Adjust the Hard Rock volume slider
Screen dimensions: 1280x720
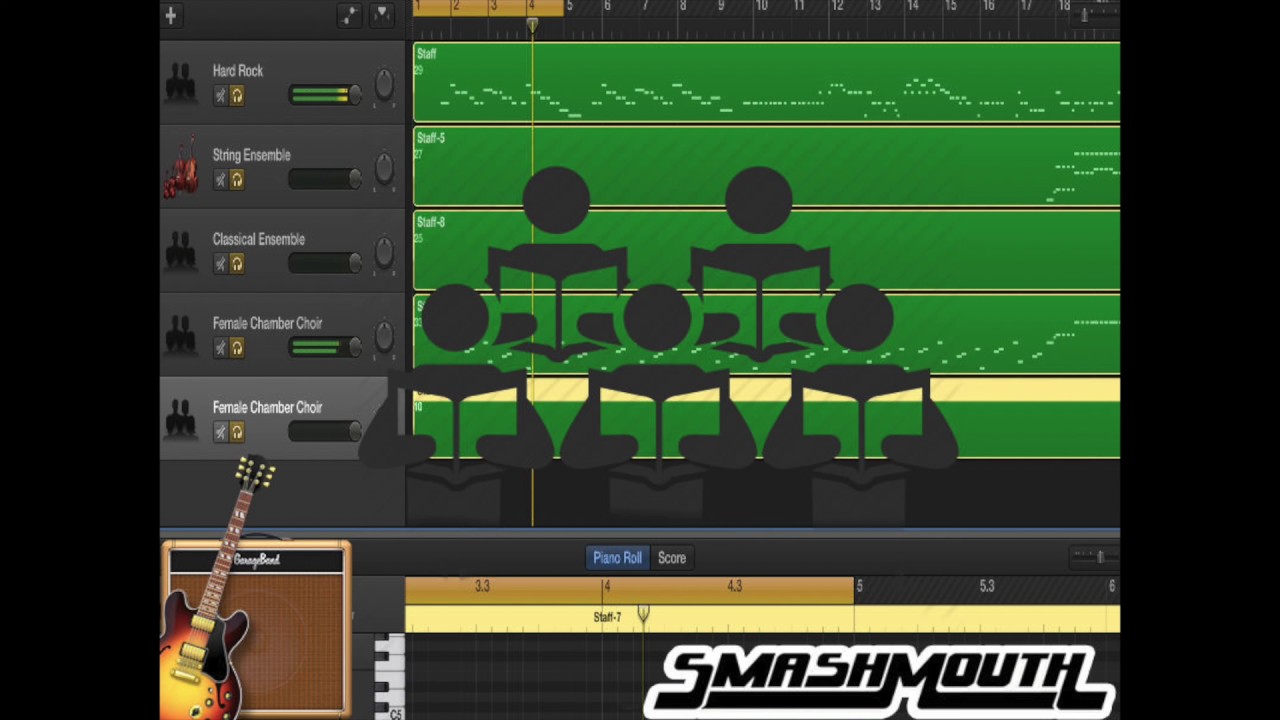click(326, 95)
